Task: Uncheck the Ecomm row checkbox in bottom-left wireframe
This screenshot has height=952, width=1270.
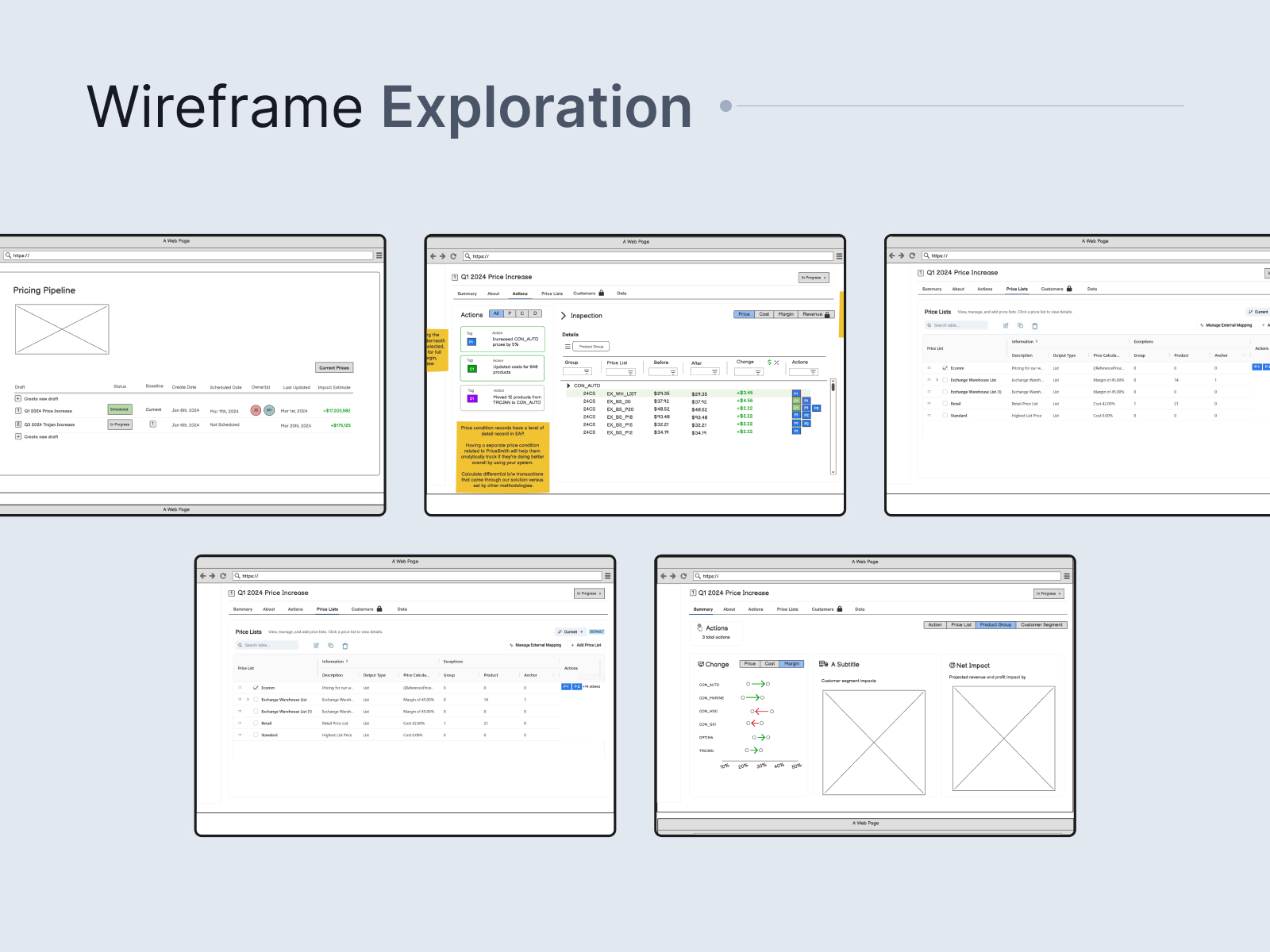Action: (256, 688)
